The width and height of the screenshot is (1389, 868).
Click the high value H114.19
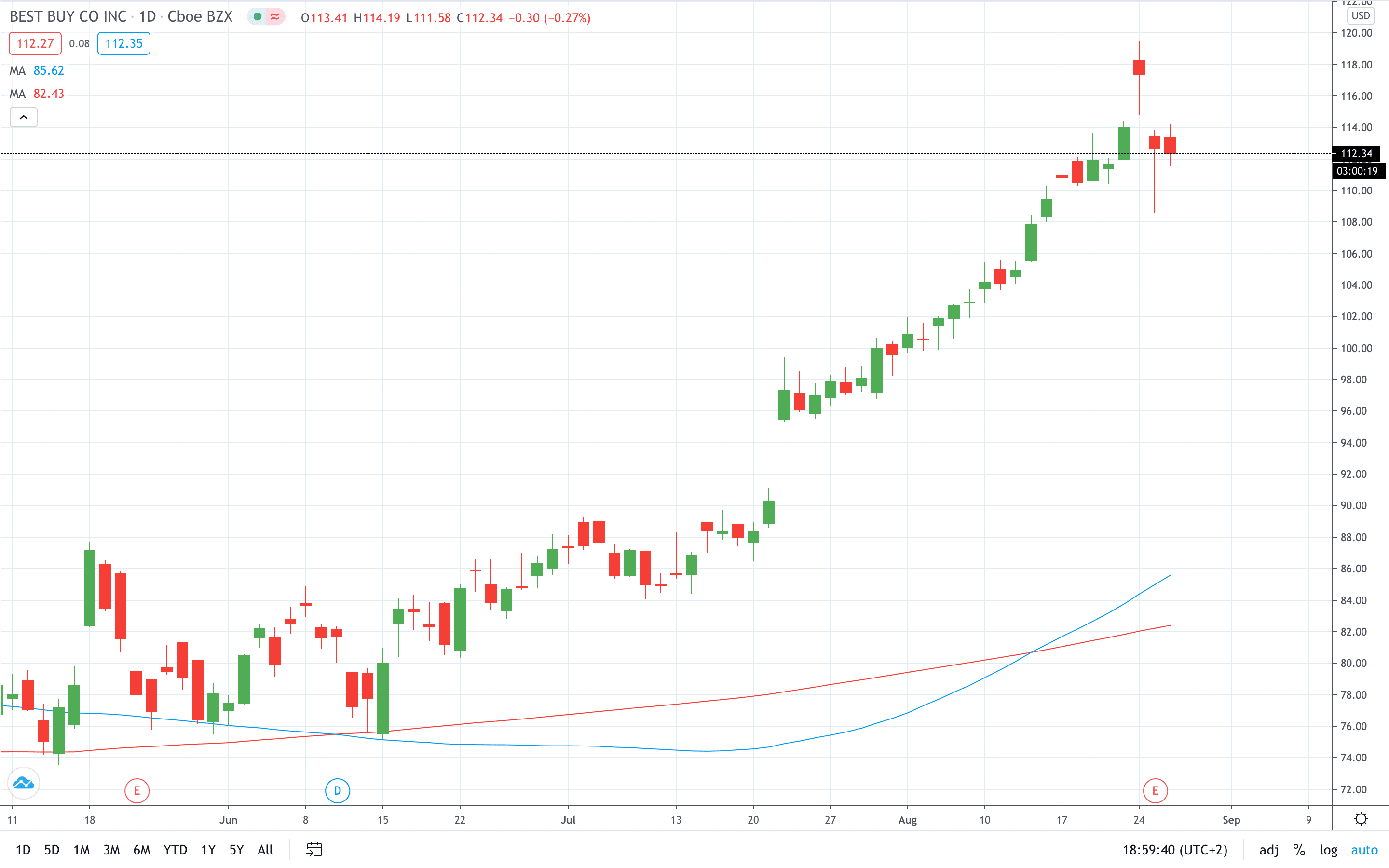pyautogui.click(x=377, y=18)
